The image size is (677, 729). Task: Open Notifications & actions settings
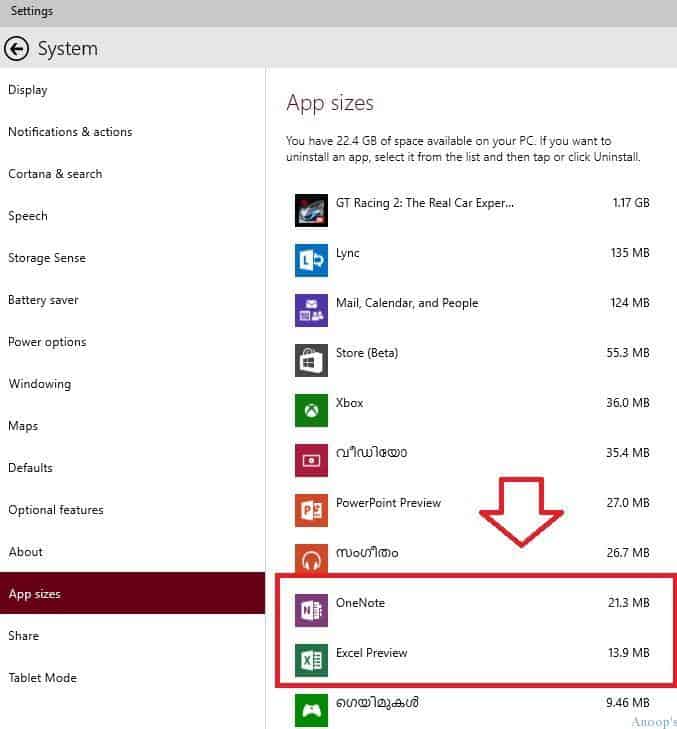point(133,132)
